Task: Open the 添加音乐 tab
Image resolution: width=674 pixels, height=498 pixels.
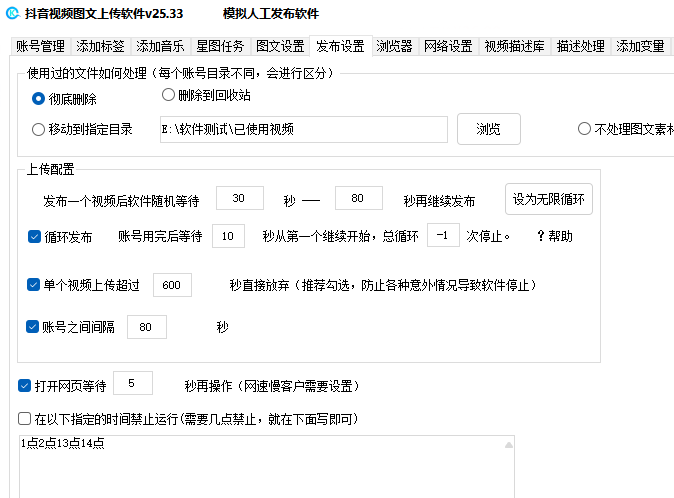Action: pos(160,46)
